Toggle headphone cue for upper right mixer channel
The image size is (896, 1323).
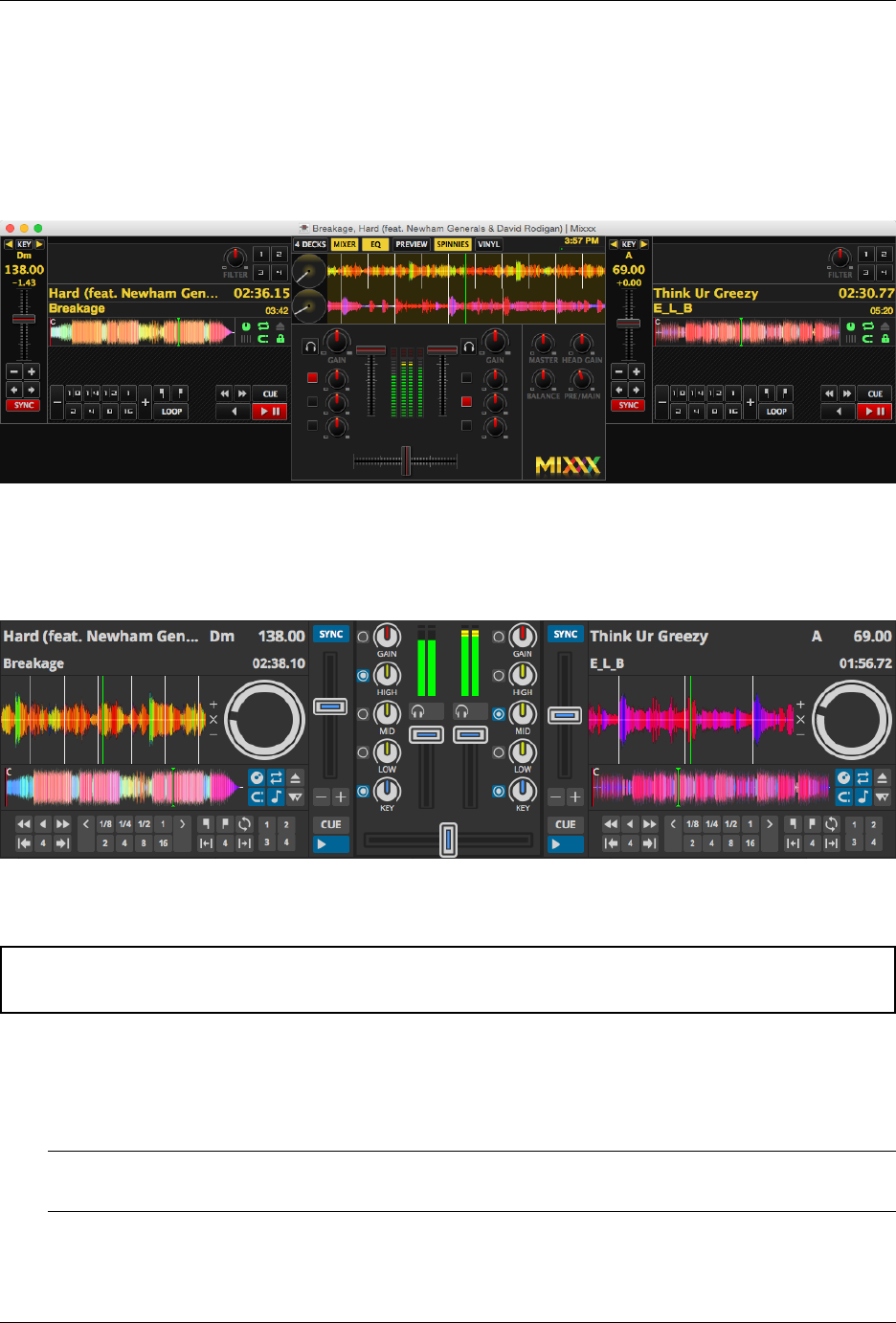468,347
